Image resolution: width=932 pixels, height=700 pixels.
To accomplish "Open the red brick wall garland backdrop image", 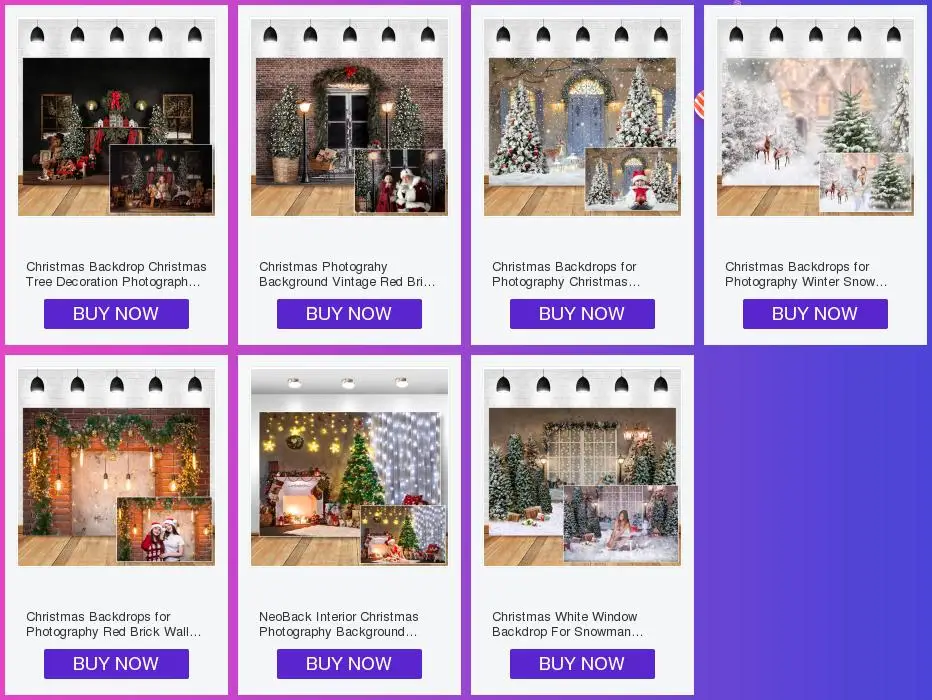I will point(116,467).
